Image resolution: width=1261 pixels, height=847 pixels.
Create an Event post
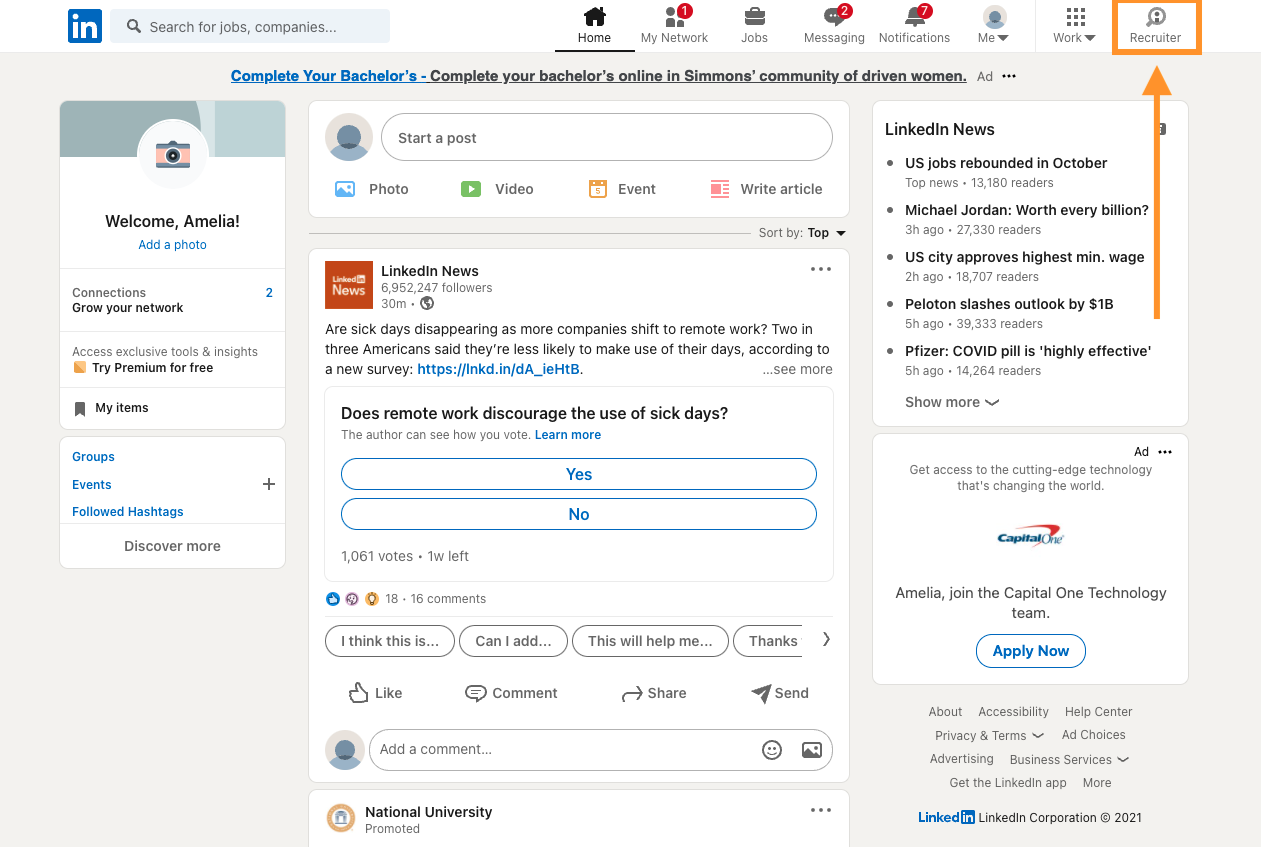(622, 189)
